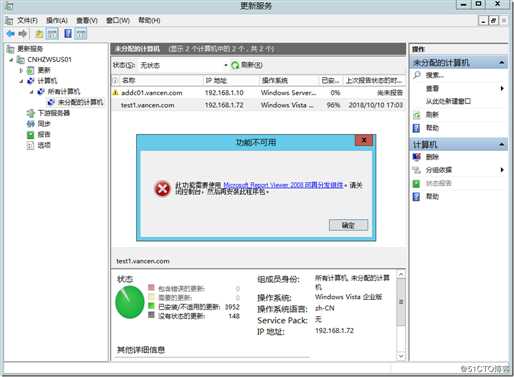The image size is (514, 377).
Task: Open the 窗口(W) menu
Action: (118, 21)
